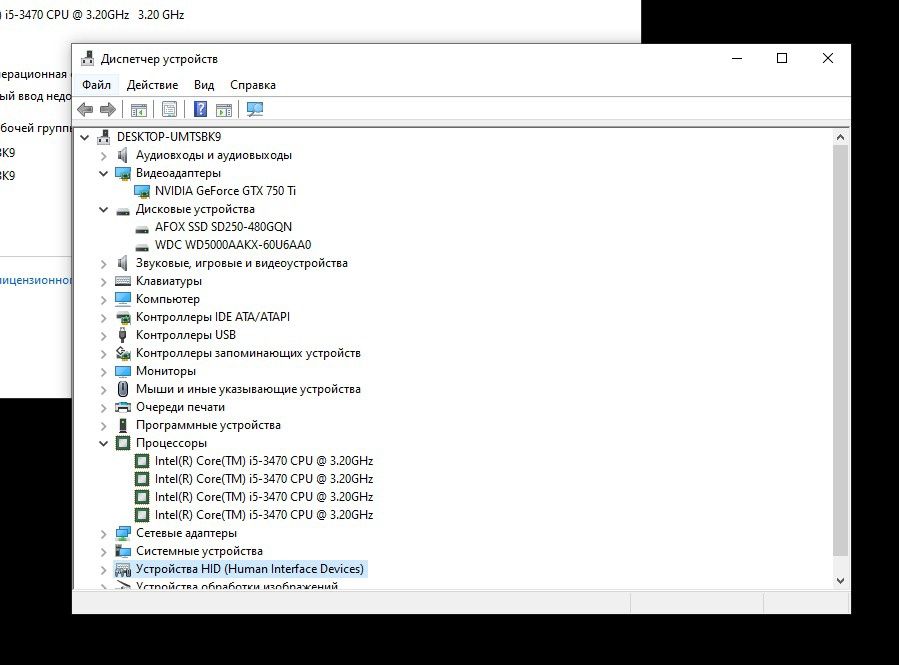
Task: Select Очереди печати label
Action: [x=180, y=407]
